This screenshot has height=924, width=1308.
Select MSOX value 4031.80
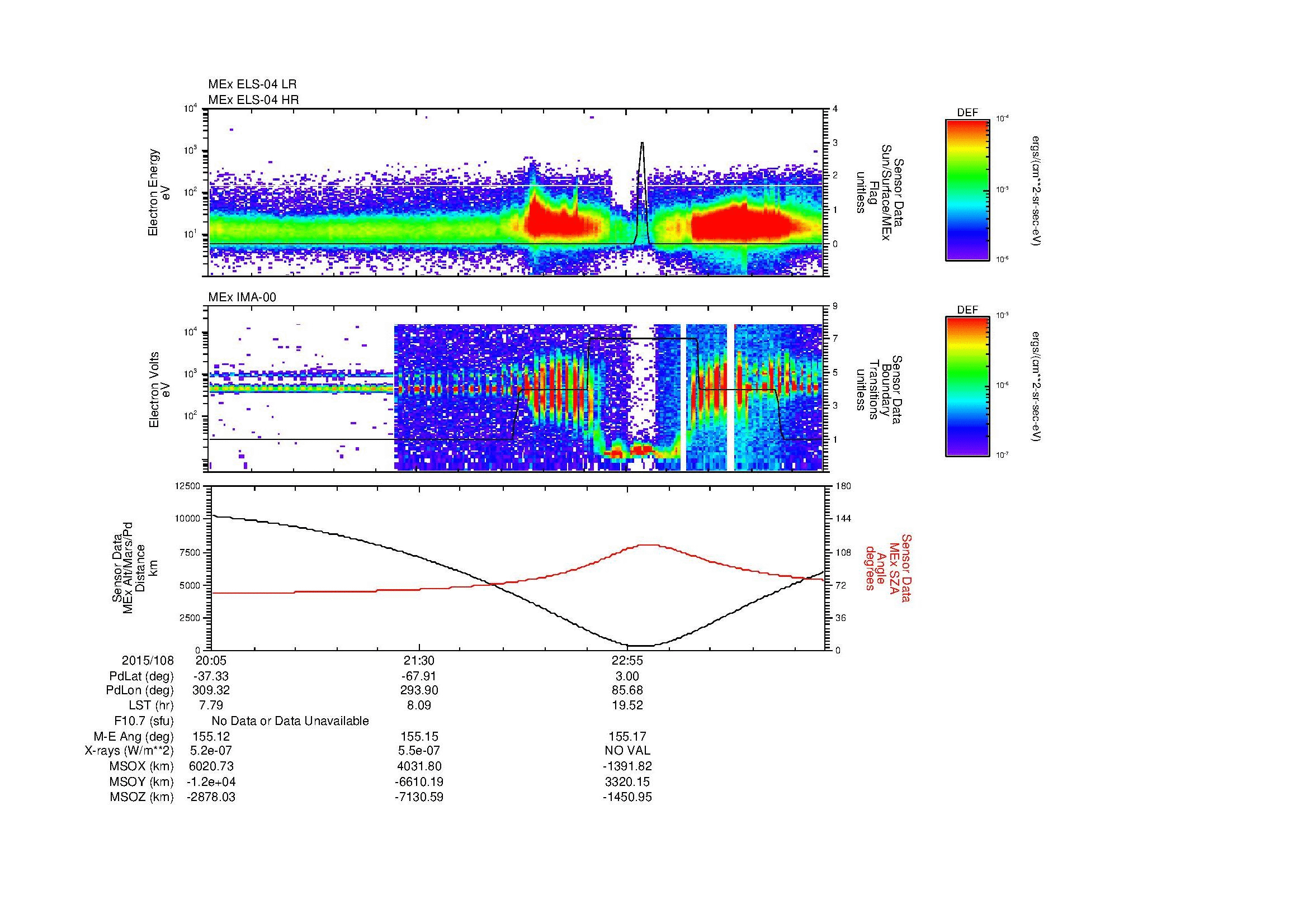419,766
